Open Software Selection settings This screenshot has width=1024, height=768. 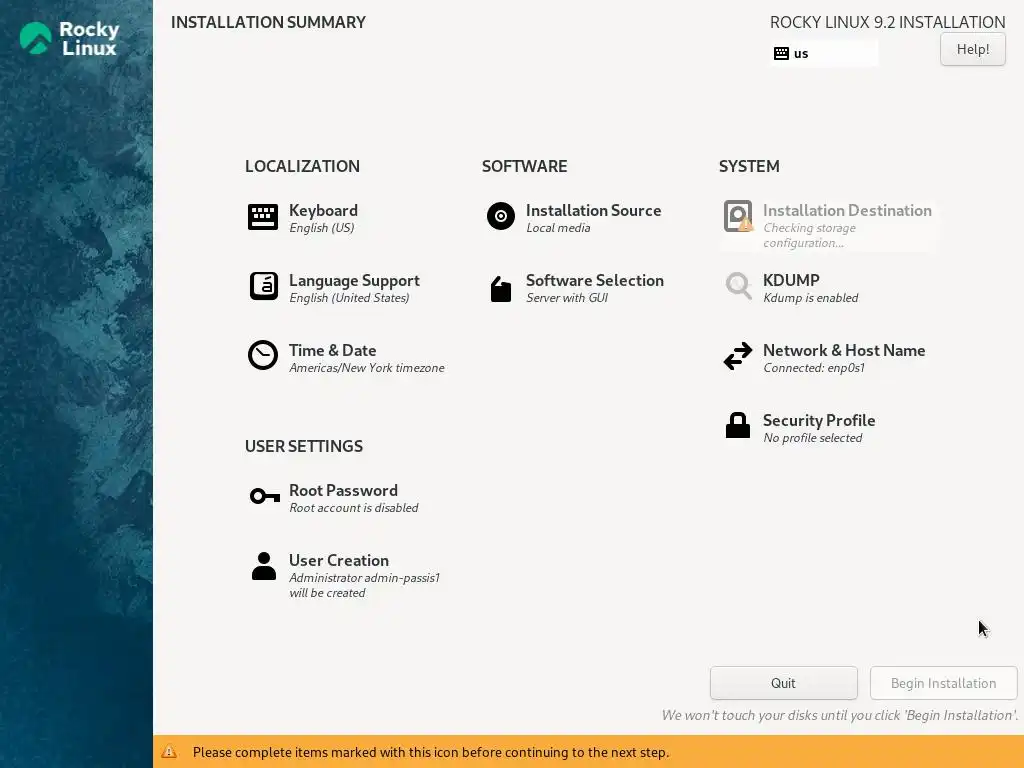[595, 280]
